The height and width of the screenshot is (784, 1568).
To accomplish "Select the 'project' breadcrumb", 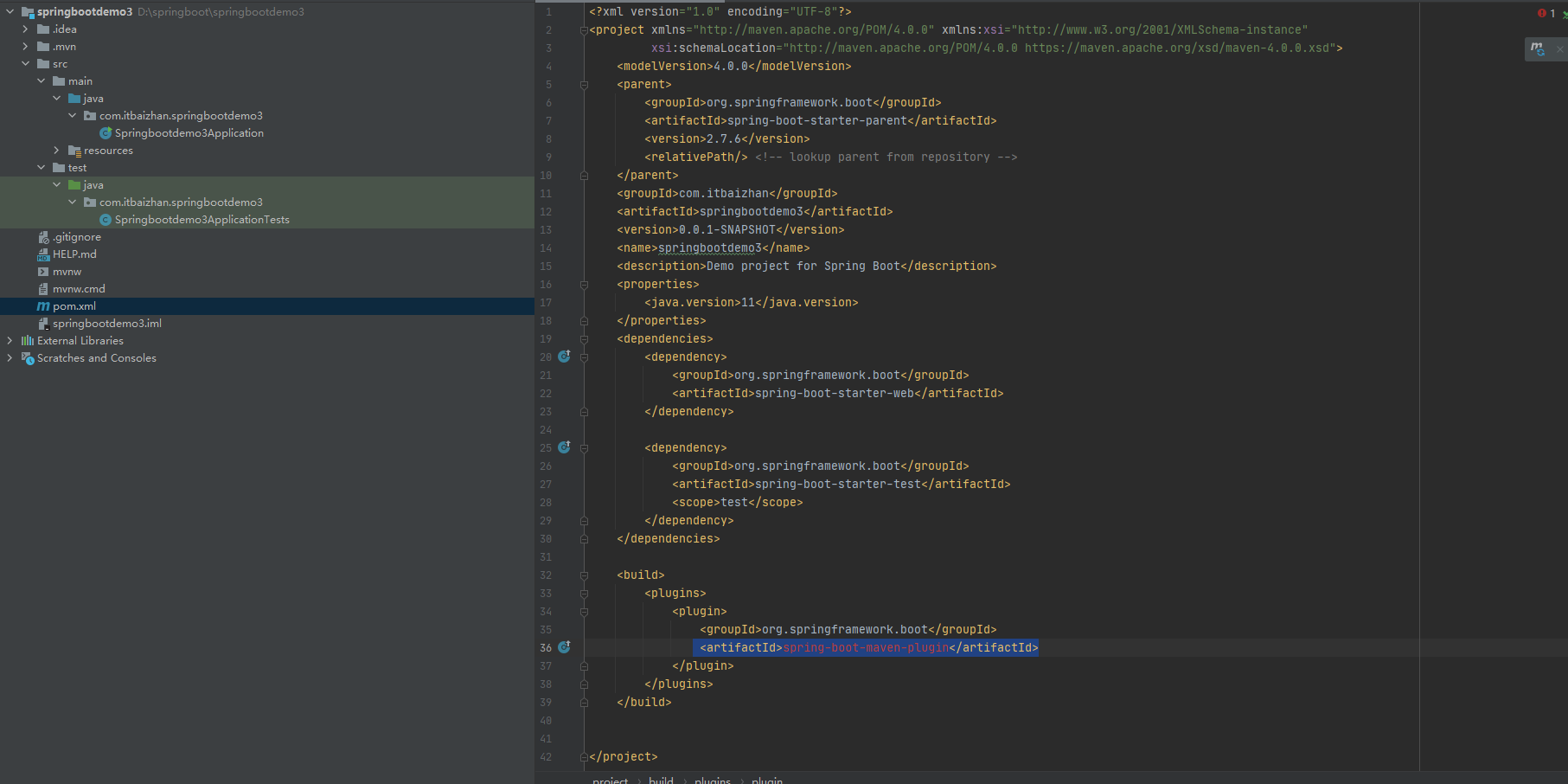I will [611, 780].
